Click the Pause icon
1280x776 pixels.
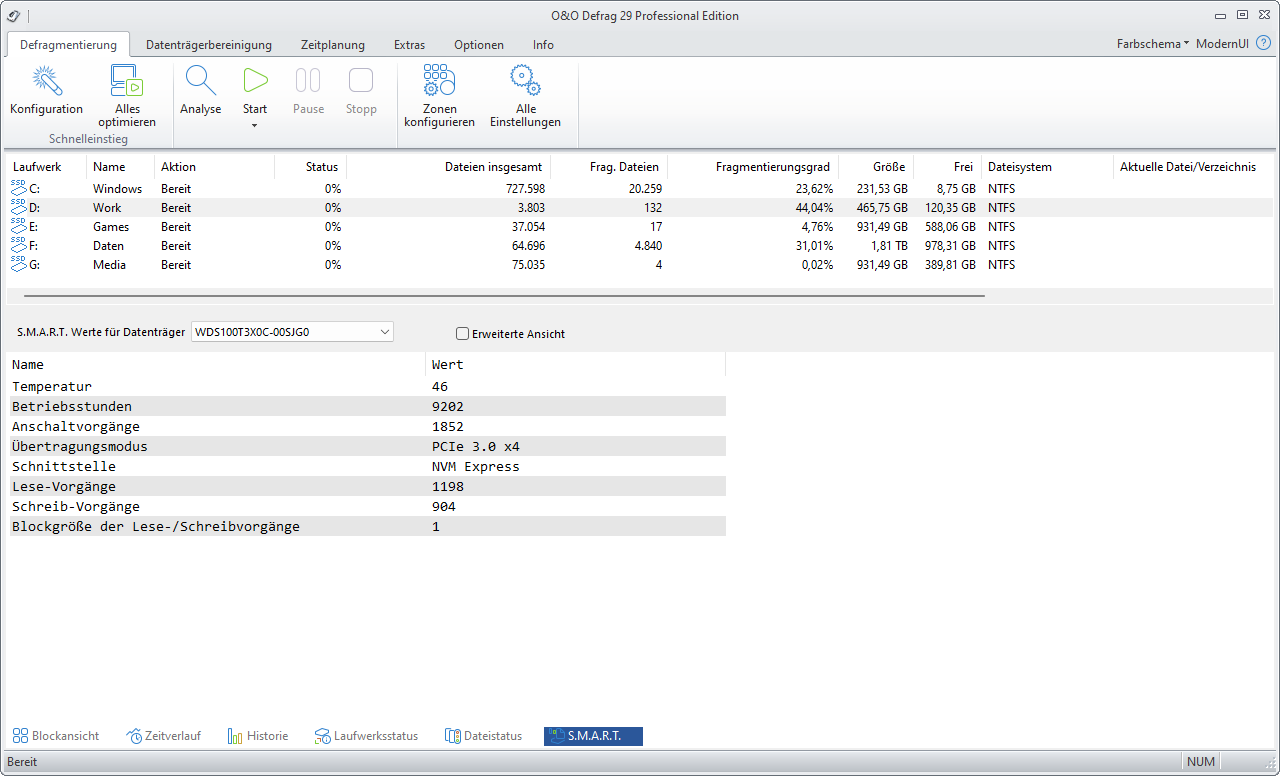(308, 81)
